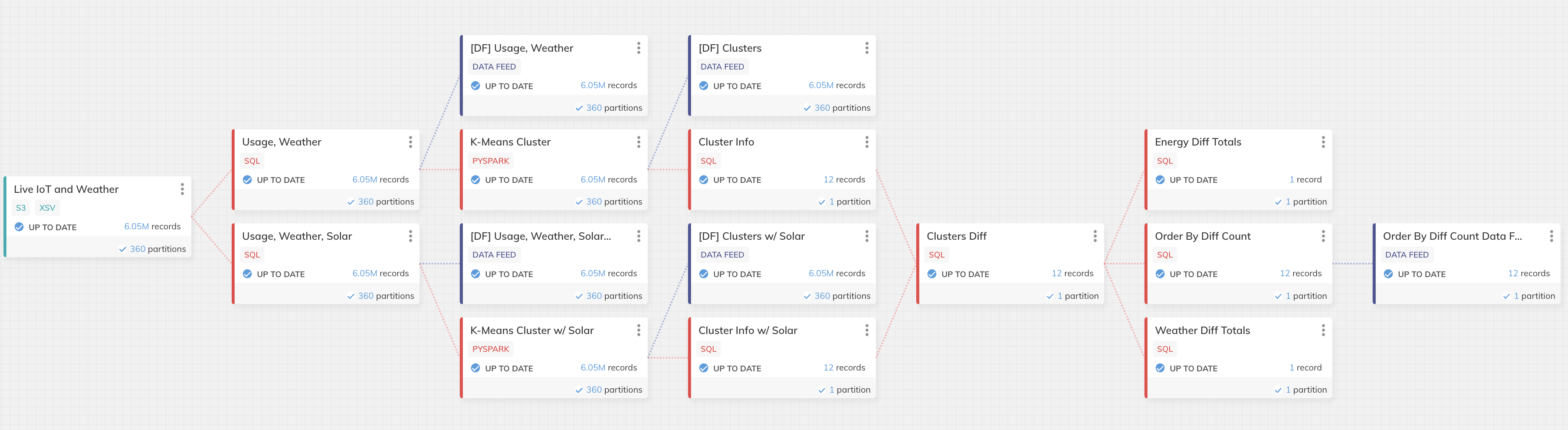Click the DATA FEED tag on [DF] Usage, Weather

[494, 67]
